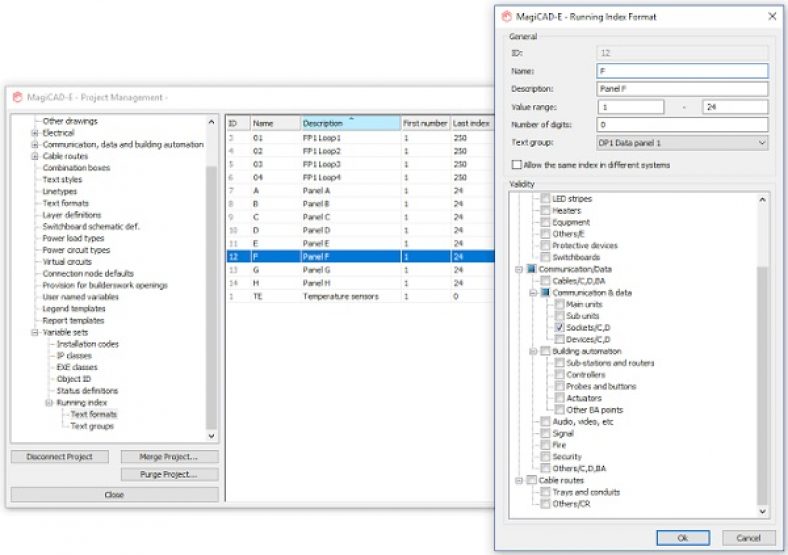The image size is (788, 555).
Task: Select Combination boxes tree item
Action: (76, 168)
